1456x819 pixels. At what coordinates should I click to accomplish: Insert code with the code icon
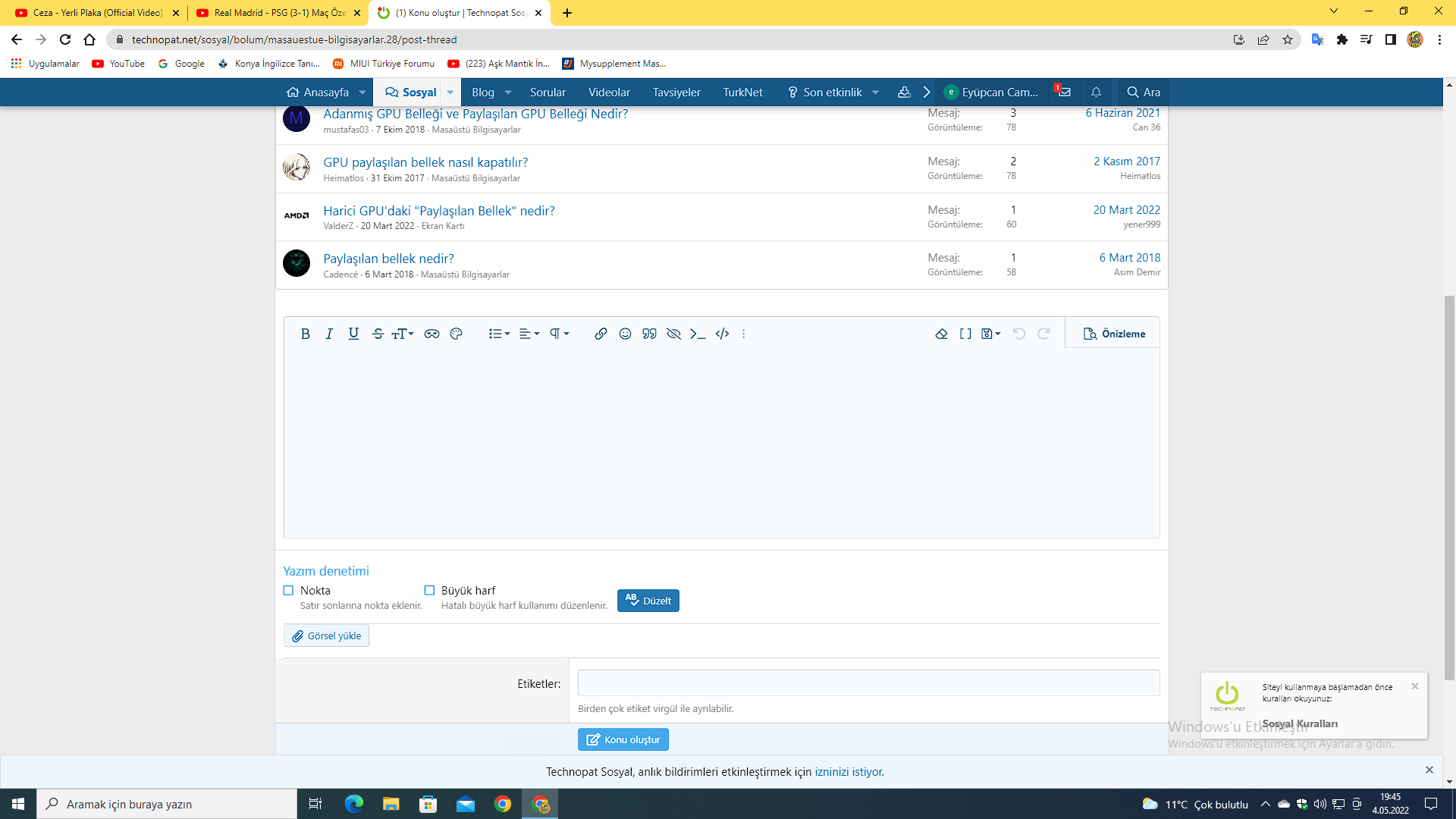pos(722,334)
